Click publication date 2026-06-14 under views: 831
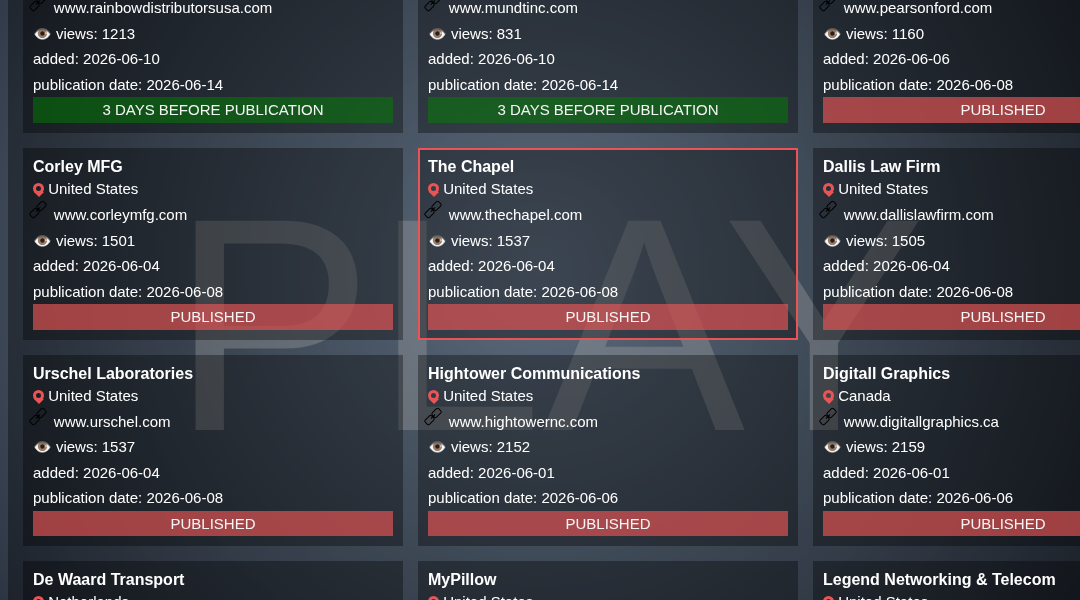Screen dimensions: 1080x600 click(523, 85)
